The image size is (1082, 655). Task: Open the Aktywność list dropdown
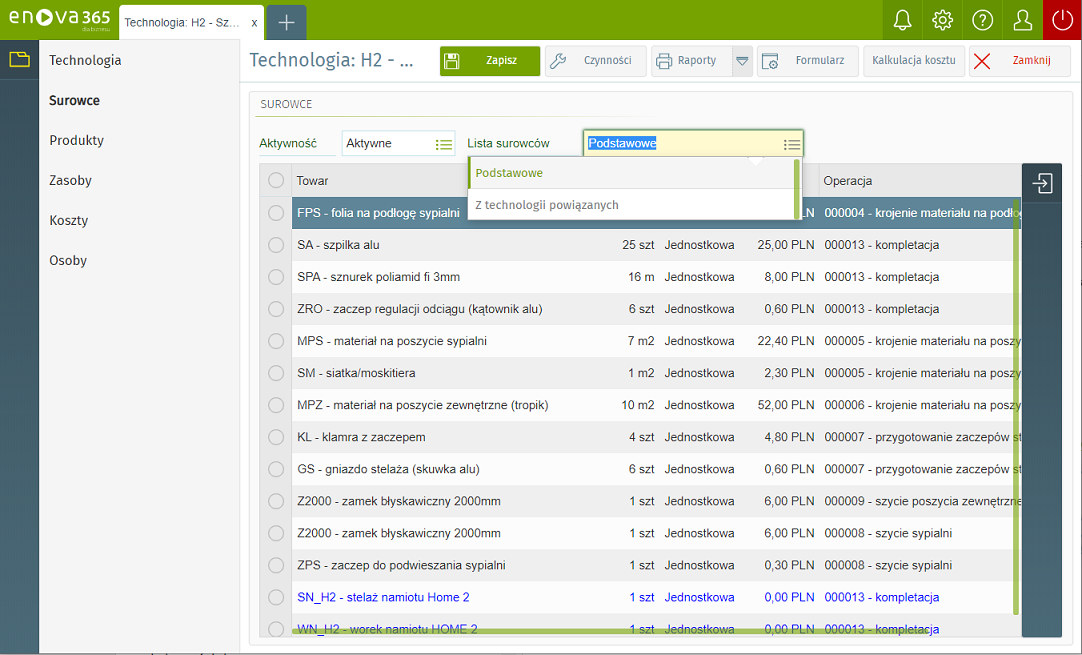pyautogui.click(x=444, y=144)
